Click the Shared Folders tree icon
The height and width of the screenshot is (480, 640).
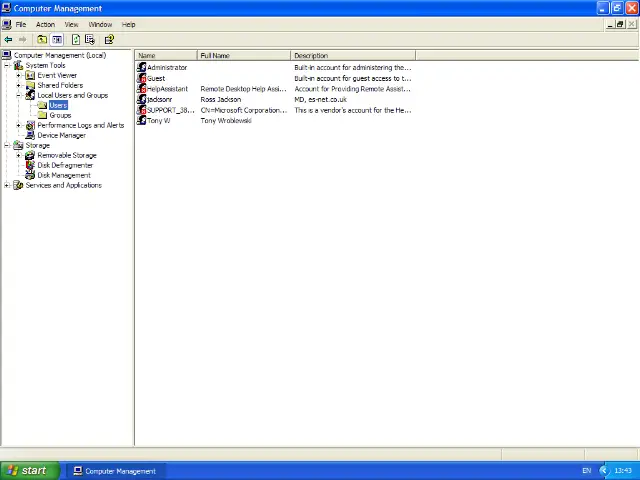30,85
